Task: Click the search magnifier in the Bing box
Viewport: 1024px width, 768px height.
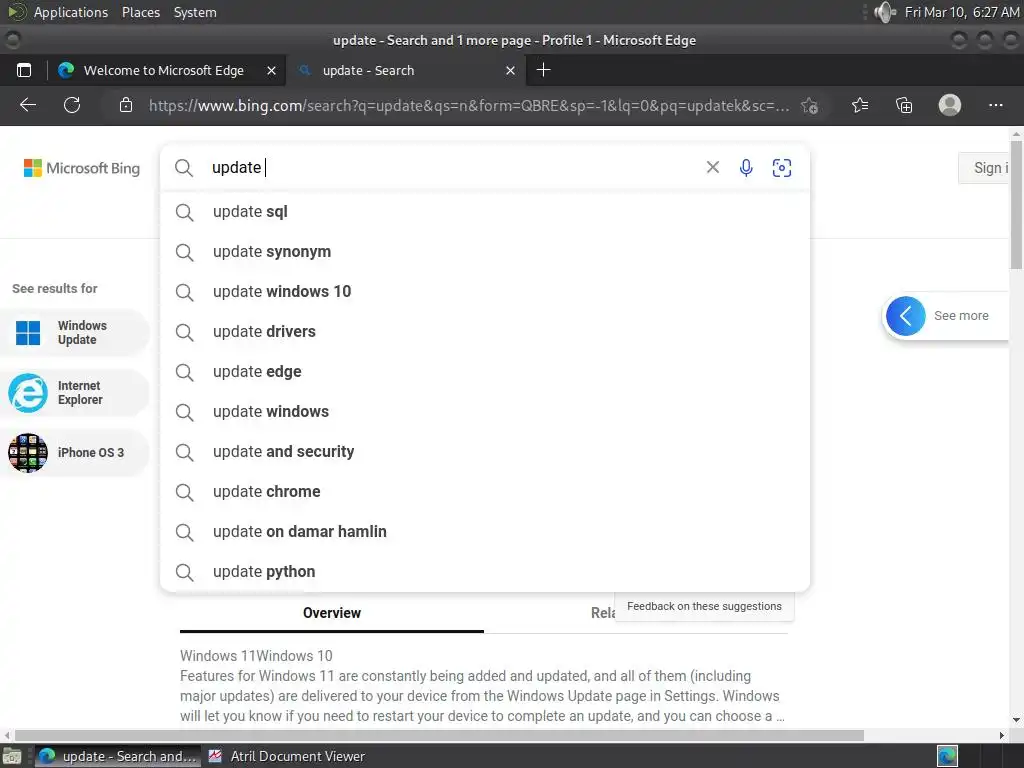Action: click(x=184, y=168)
